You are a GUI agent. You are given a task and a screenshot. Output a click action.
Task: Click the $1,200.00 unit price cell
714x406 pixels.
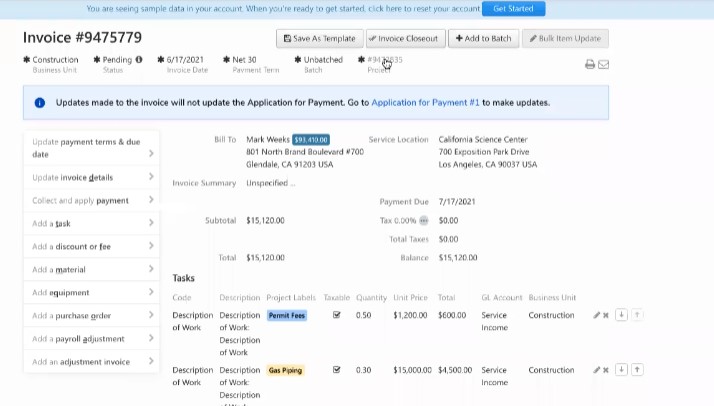410,315
